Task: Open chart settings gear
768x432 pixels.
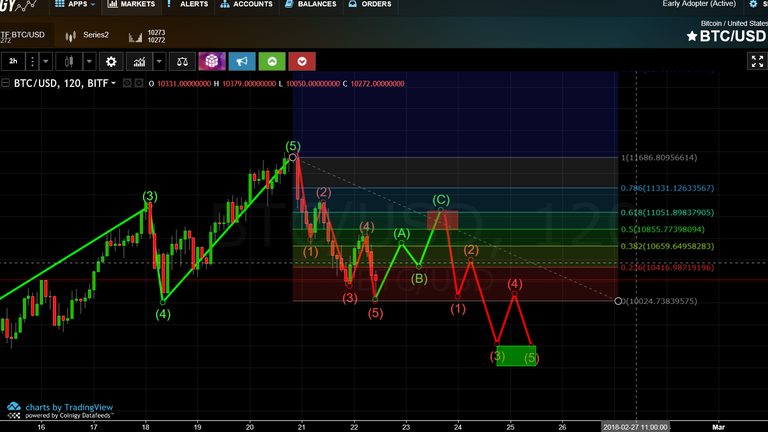Action: tap(111, 61)
